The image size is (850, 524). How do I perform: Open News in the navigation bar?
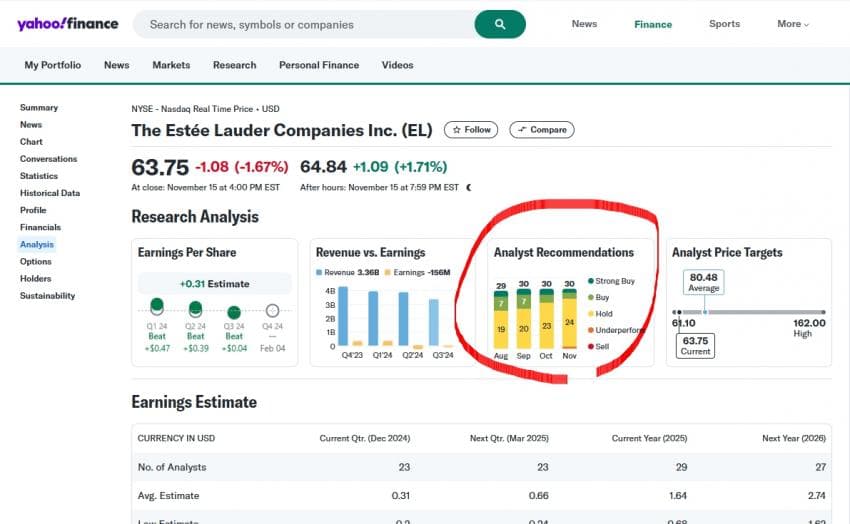pyautogui.click(x=117, y=65)
